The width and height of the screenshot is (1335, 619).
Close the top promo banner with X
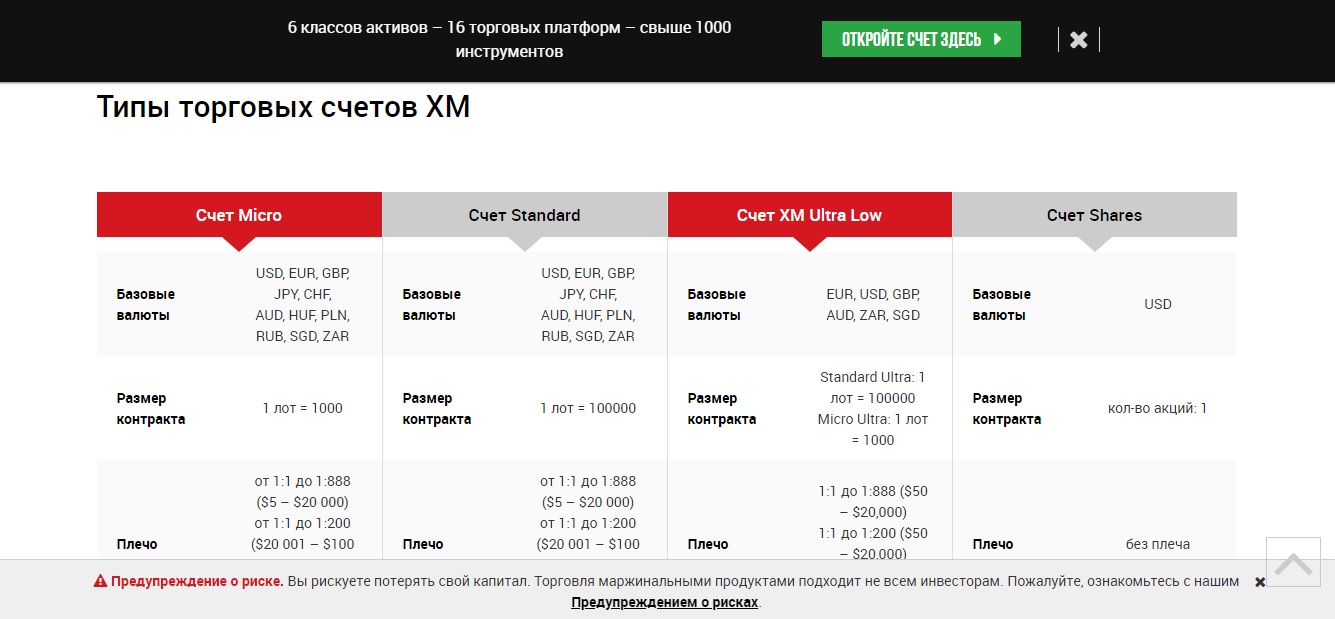click(1078, 40)
